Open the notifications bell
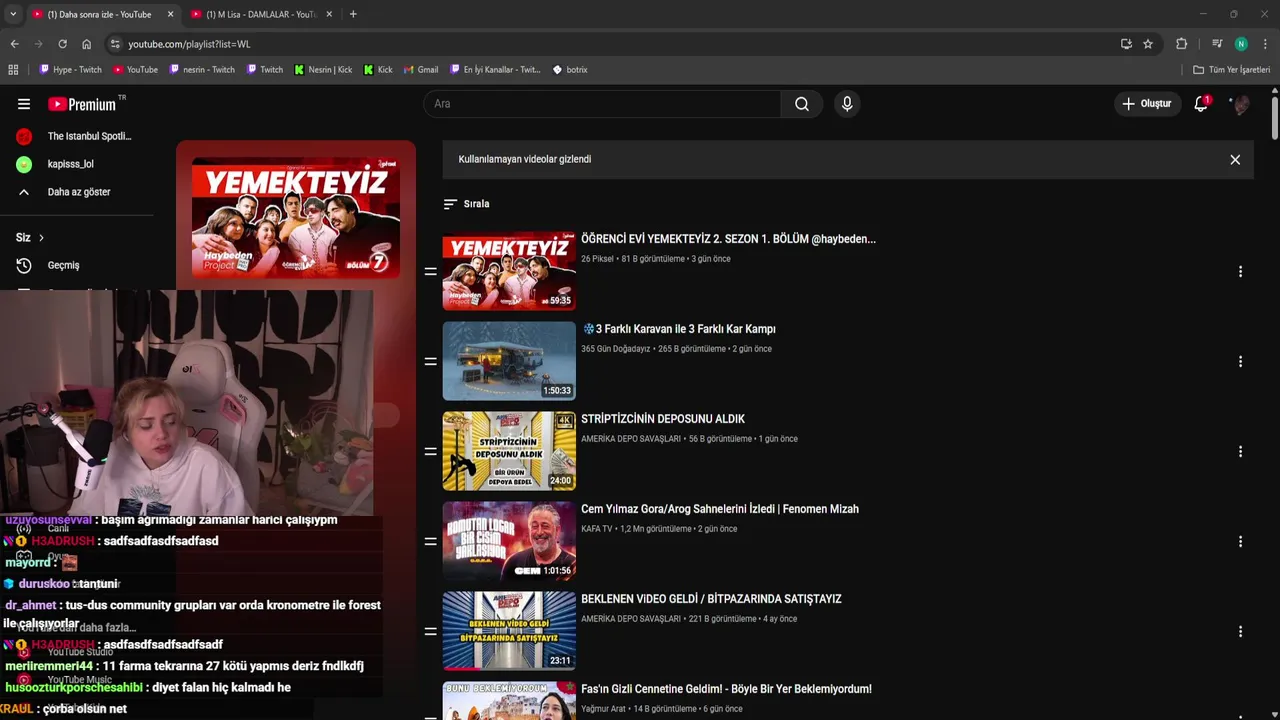Viewport: 1280px width, 720px height. 1201,104
